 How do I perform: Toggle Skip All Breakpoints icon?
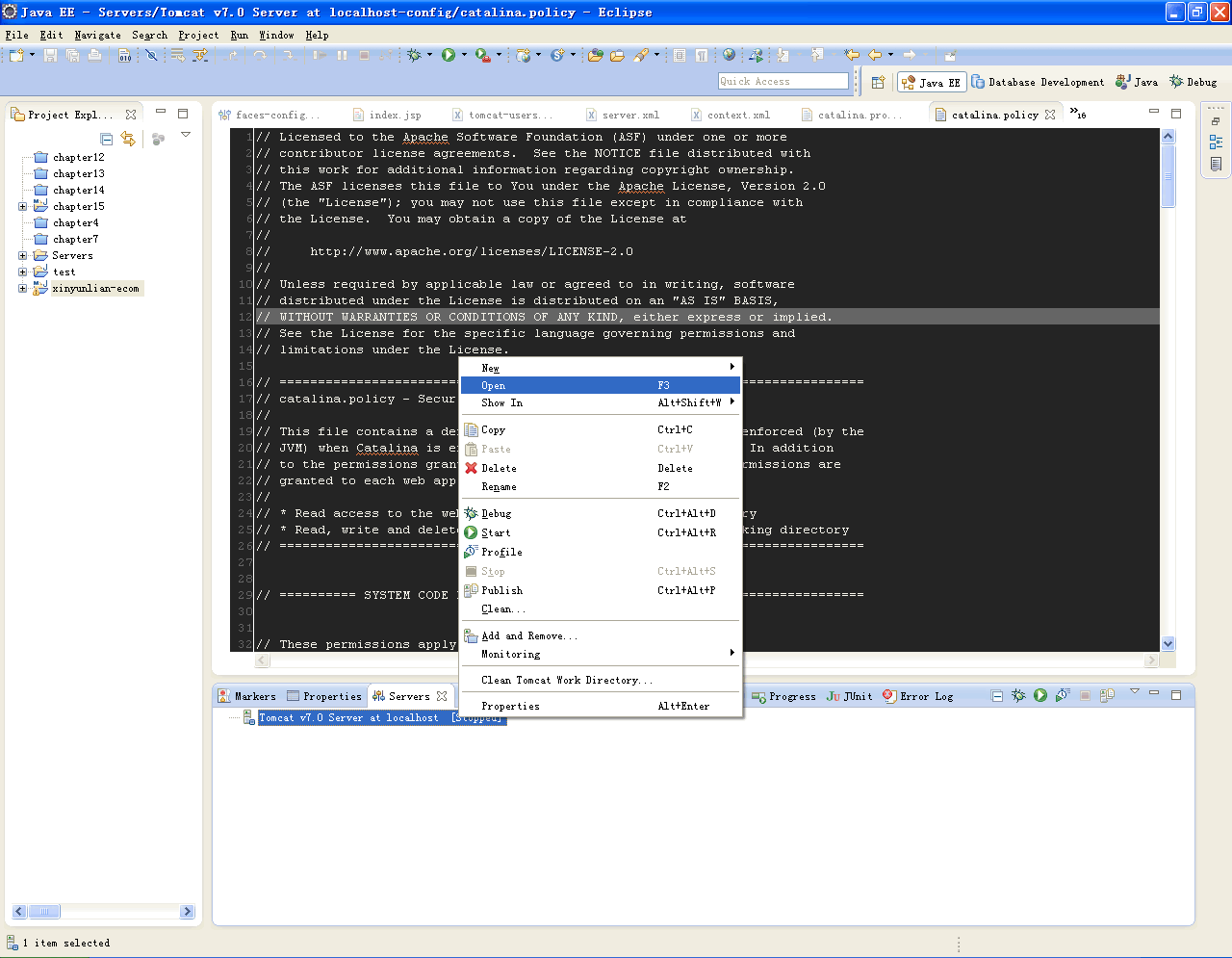tap(151, 56)
